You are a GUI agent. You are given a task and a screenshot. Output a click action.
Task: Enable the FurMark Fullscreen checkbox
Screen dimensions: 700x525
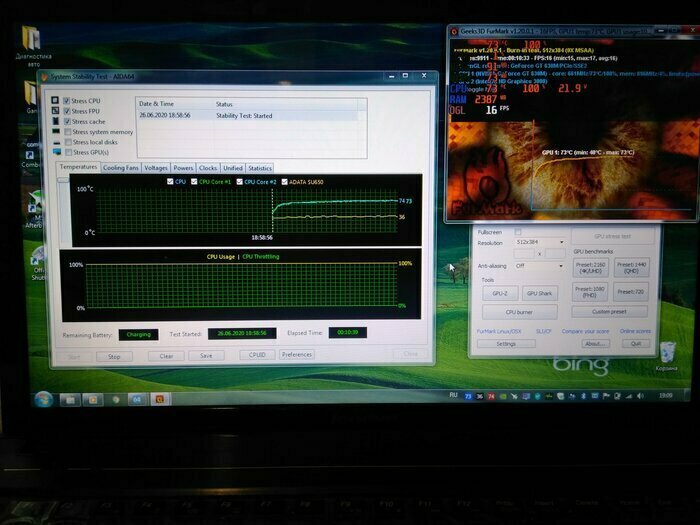518,232
